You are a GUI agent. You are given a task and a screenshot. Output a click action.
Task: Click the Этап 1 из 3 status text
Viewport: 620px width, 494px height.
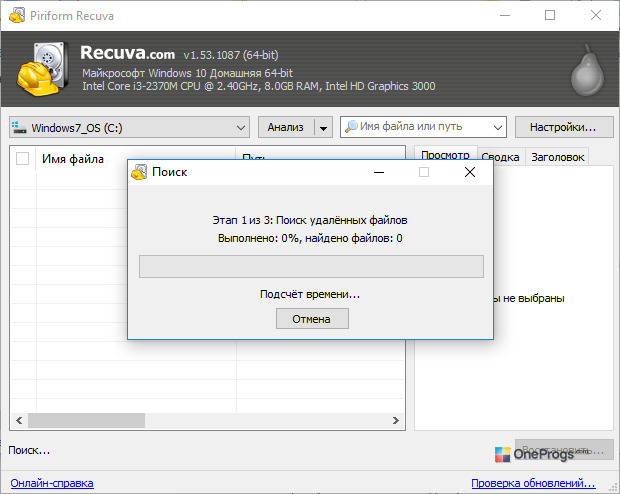click(x=310, y=220)
